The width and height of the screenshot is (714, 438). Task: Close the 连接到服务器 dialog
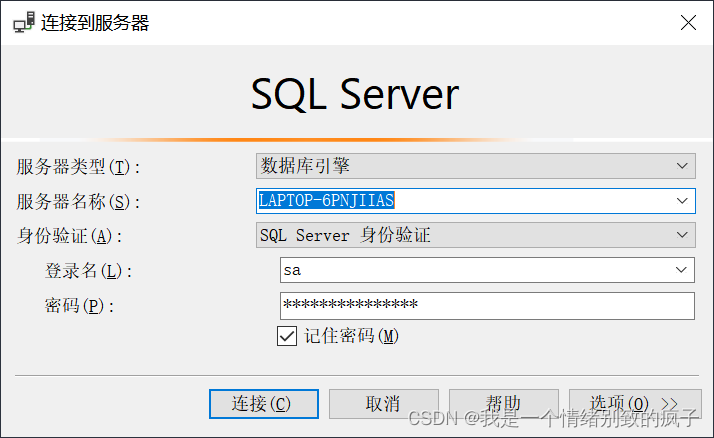pyautogui.click(x=688, y=22)
